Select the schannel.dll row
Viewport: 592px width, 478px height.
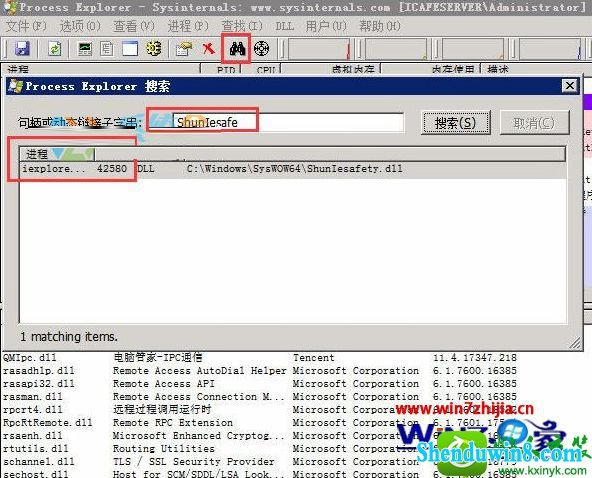point(260,461)
